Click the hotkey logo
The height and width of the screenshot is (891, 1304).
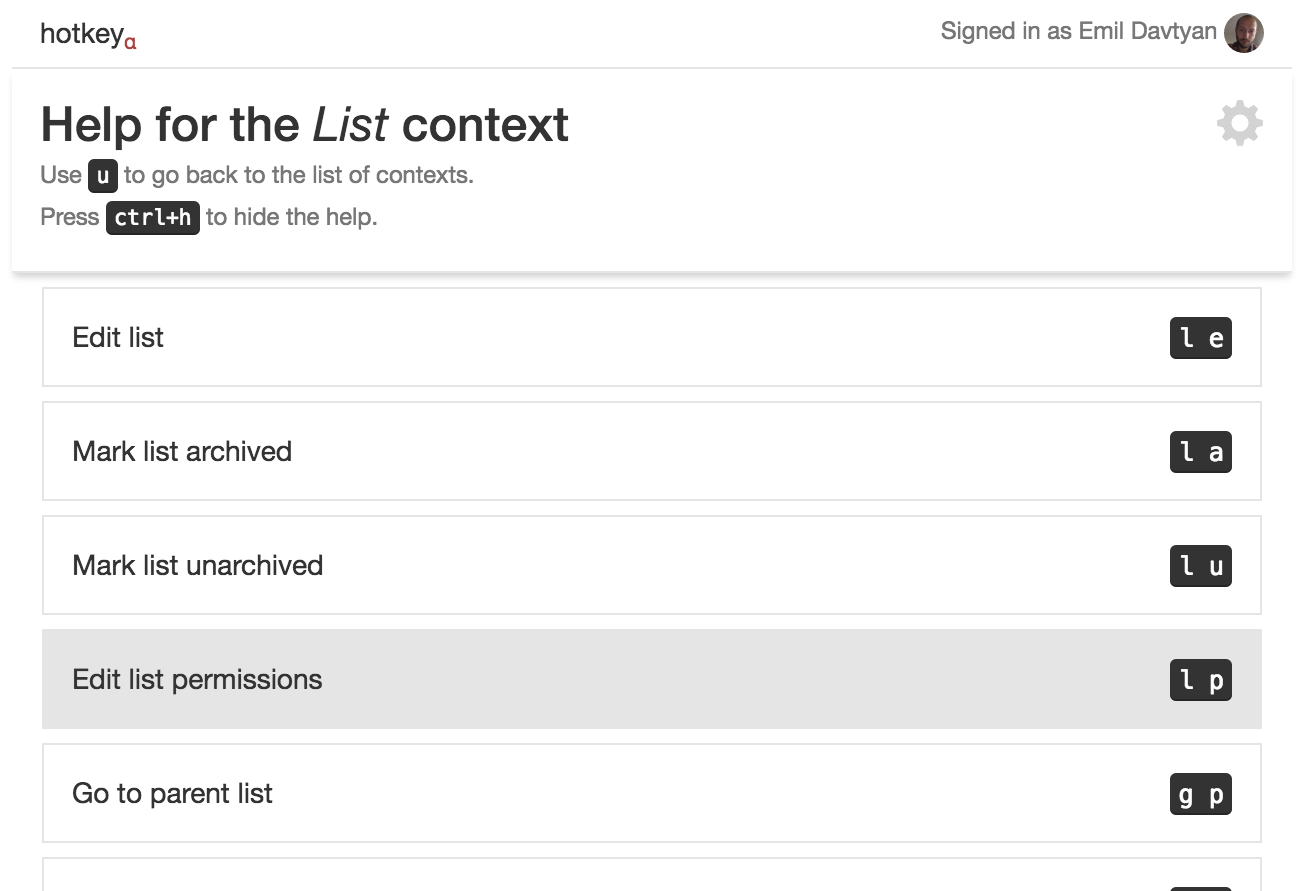[x=88, y=35]
